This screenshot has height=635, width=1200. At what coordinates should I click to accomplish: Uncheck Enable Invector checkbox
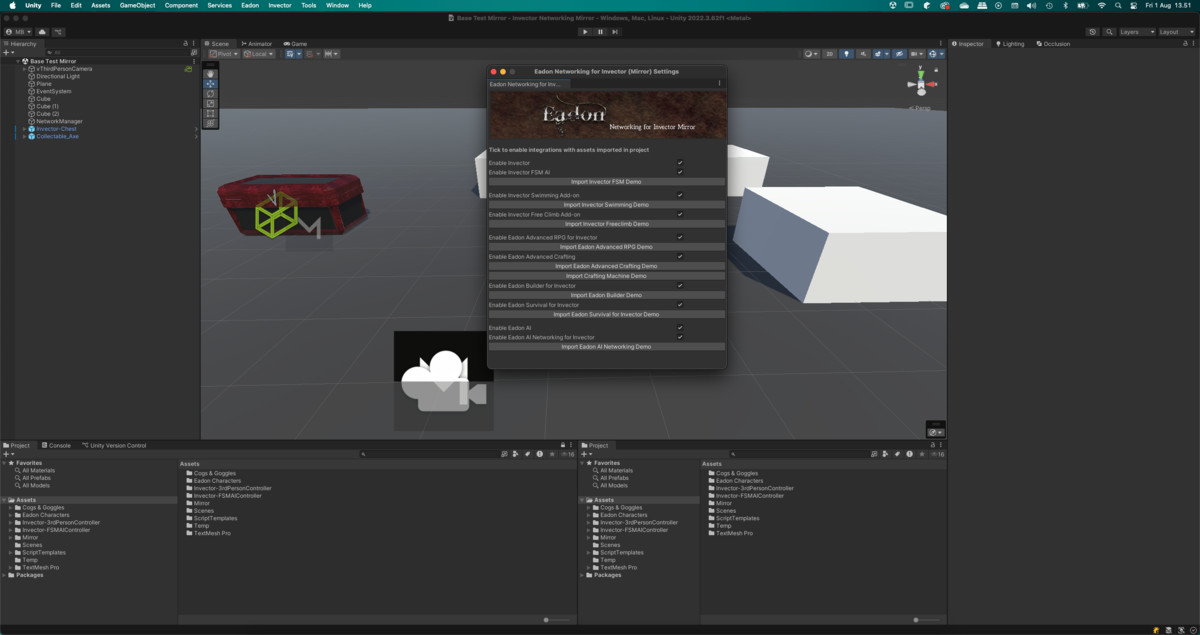pos(680,163)
